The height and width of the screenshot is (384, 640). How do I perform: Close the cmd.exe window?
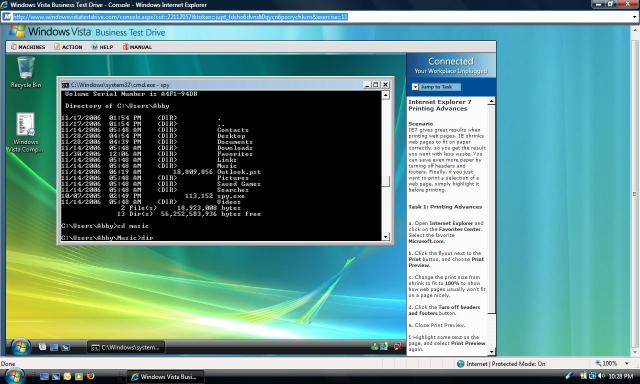[x=385, y=85]
